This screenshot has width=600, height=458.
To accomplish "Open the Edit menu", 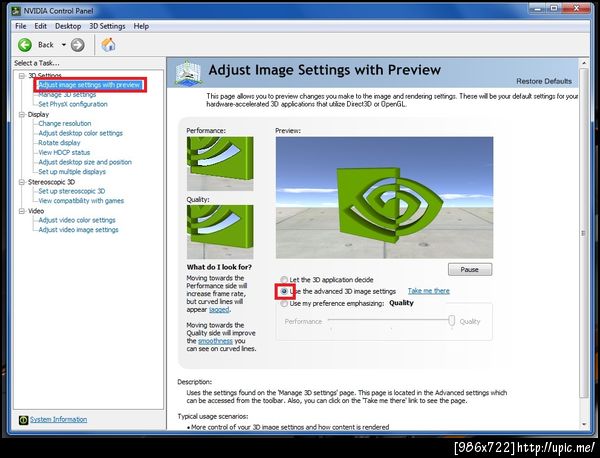I will point(41,26).
